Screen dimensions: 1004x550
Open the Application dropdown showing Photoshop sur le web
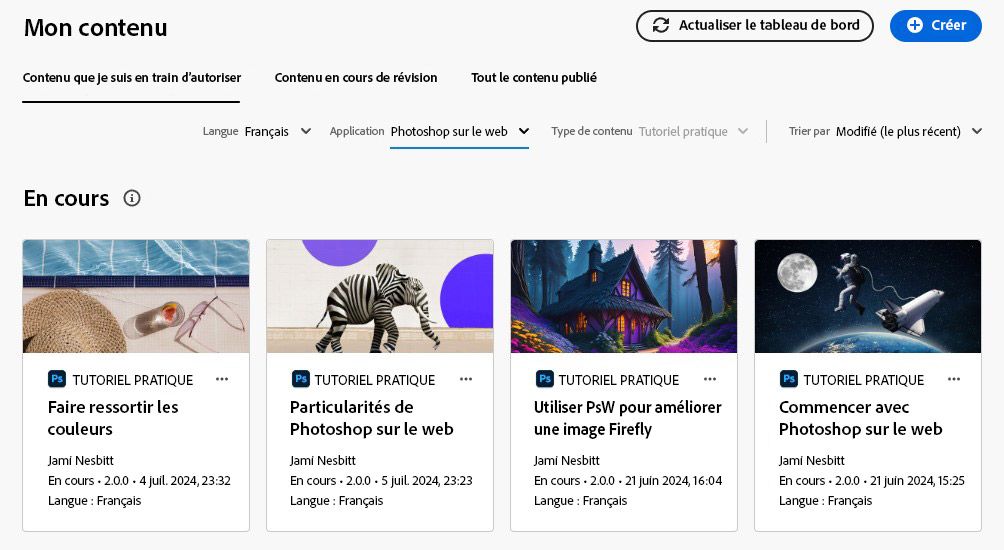[x=460, y=131]
